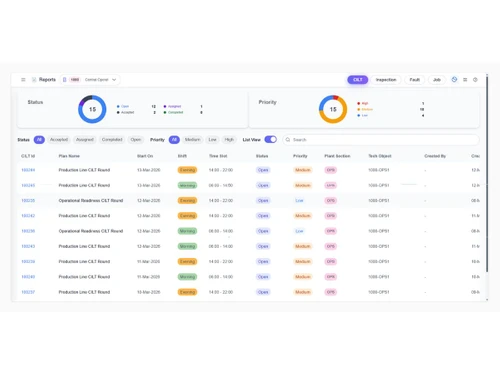The width and height of the screenshot is (500, 375).
Task: Switch to the Inspection tab
Action: 386,80
